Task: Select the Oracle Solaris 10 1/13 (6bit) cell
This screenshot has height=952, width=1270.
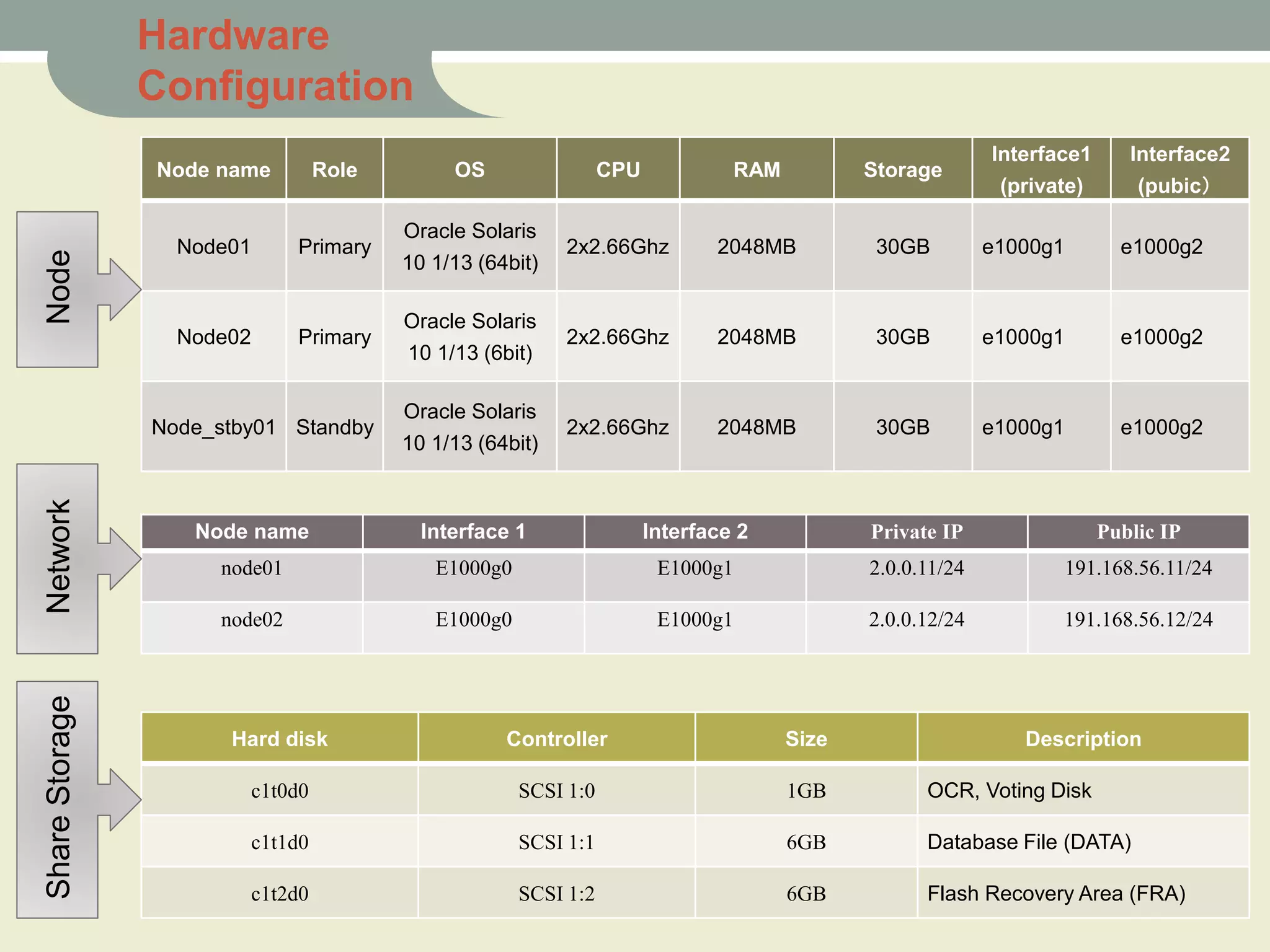Action: coord(470,337)
